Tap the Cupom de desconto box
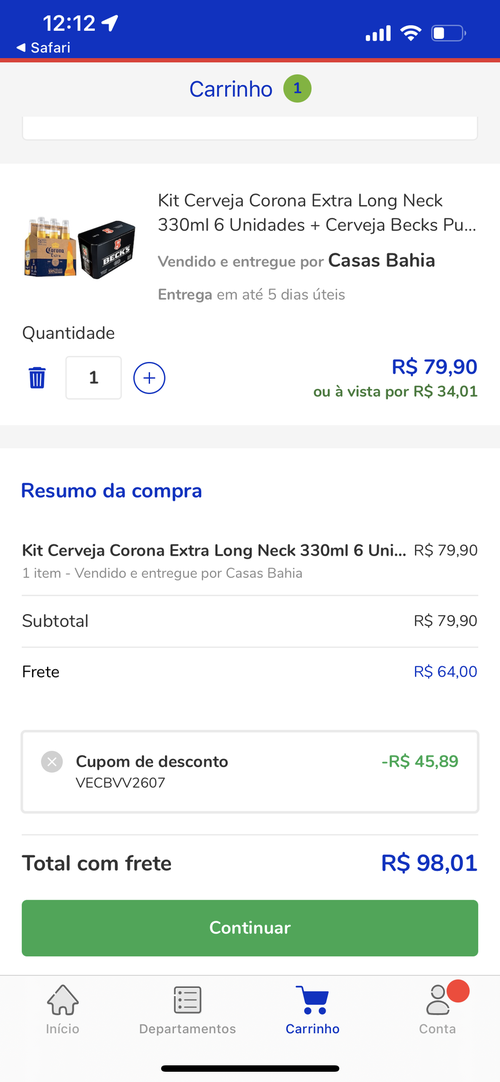Image resolution: width=500 pixels, height=1082 pixels. point(250,771)
